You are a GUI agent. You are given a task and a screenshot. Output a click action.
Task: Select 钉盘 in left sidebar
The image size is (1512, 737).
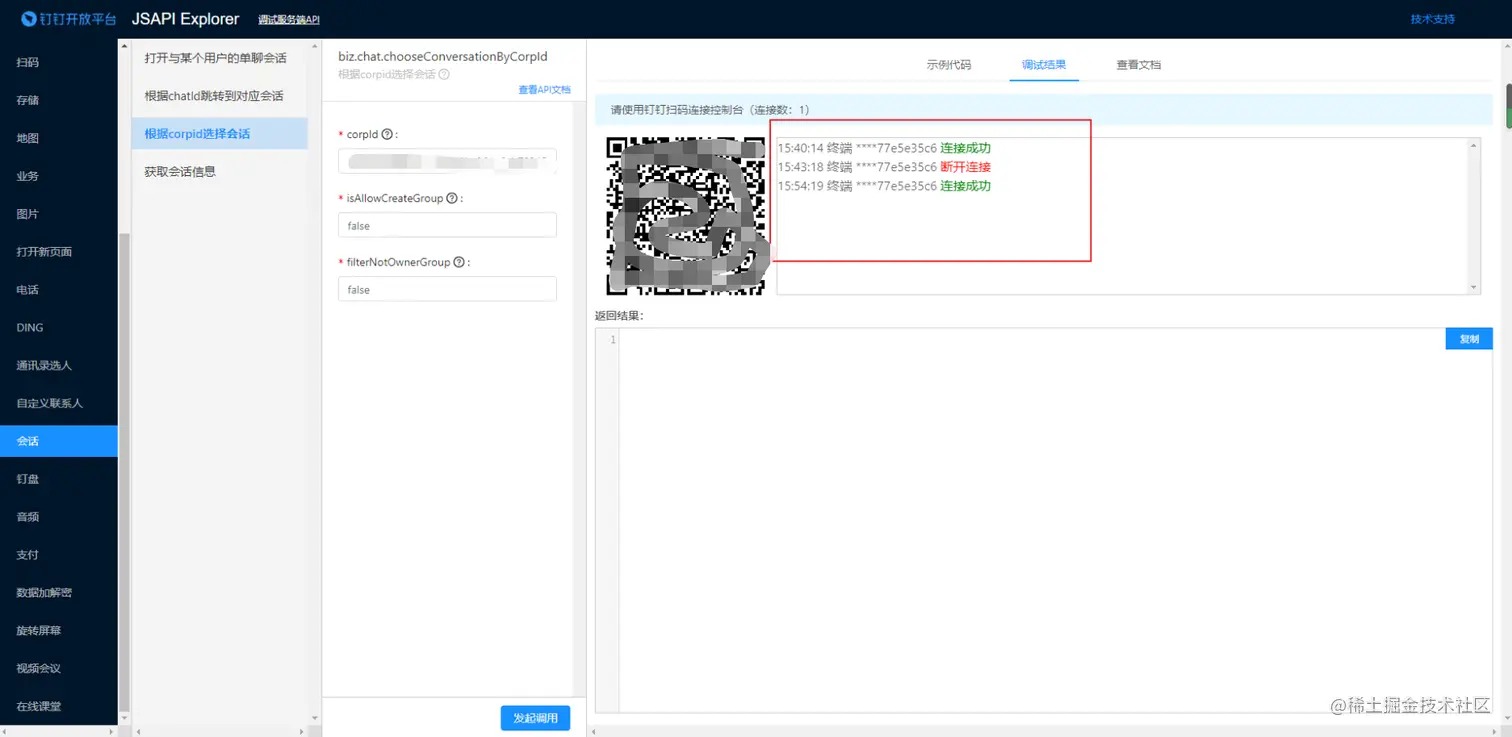tap(59, 479)
